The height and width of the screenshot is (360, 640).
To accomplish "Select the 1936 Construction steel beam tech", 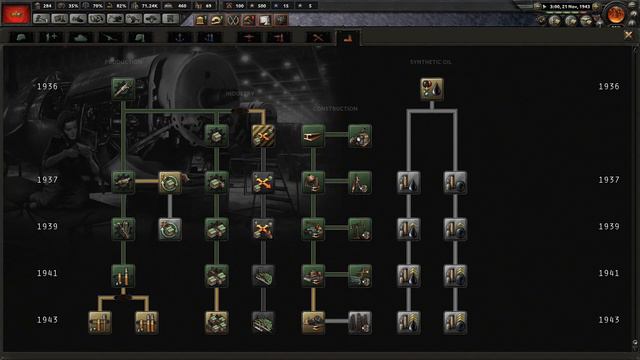I will click(x=313, y=136).
